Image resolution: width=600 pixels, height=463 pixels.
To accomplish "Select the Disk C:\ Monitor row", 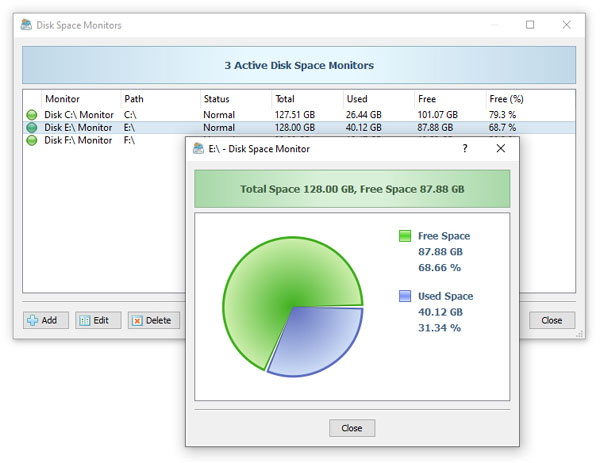I will tap(299, 114).
